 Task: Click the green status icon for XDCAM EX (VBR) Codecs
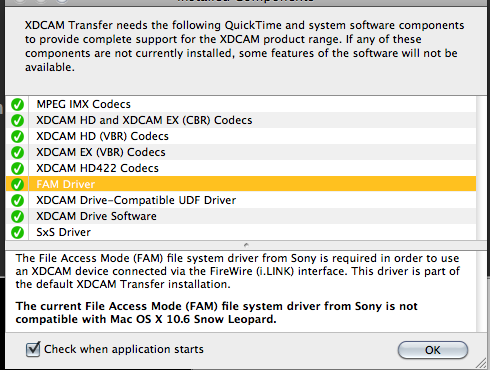17,152
